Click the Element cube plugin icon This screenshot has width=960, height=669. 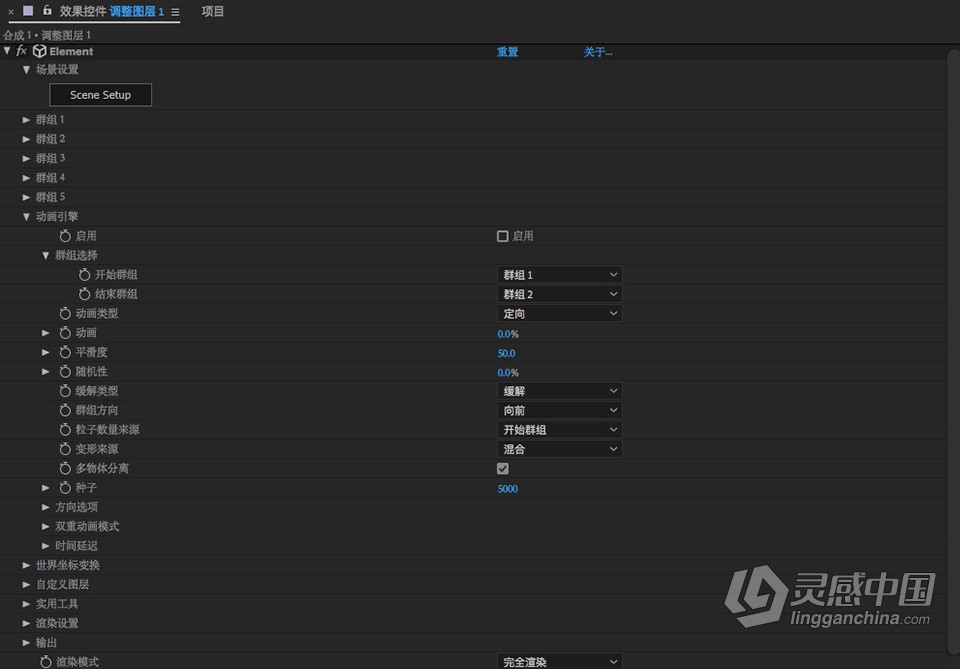point(40,51)
